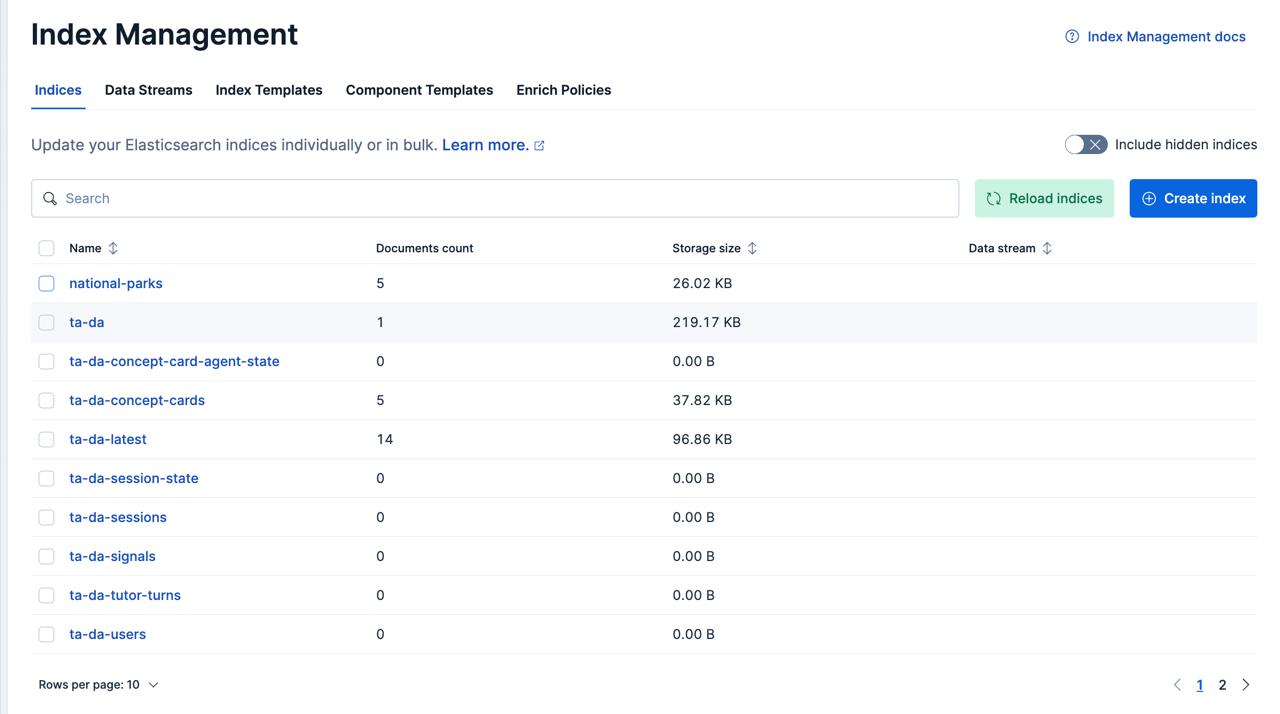Sort indices by Name sort icon

(x=113, y=248)
